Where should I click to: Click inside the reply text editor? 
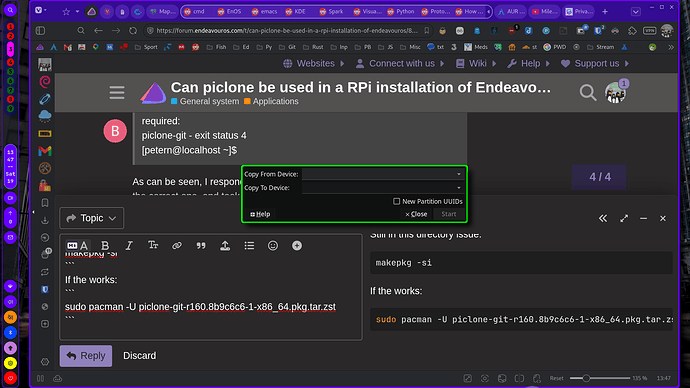[x=211, y=296]
